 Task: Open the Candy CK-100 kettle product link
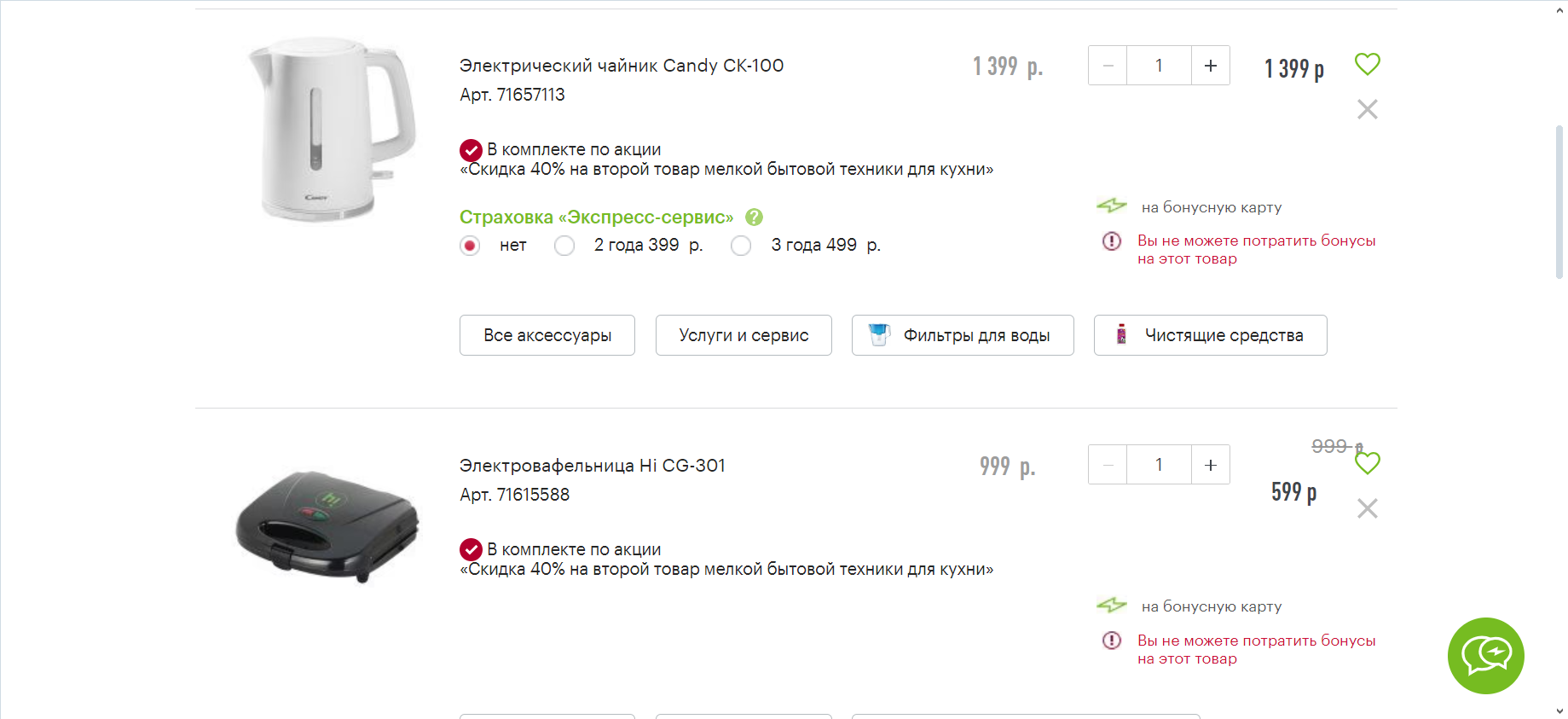pyautogui.click(x=621, y=66)
